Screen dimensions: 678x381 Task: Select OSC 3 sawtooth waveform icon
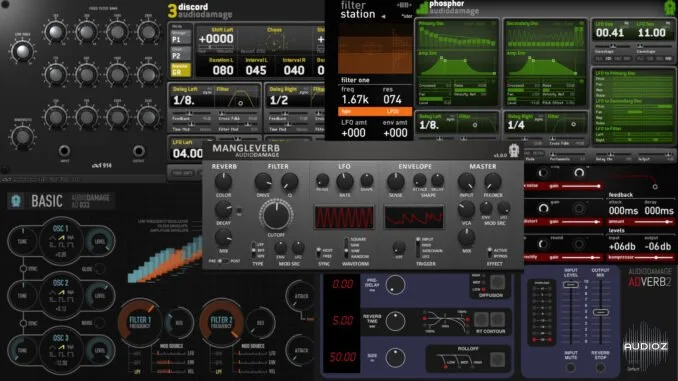61,347
